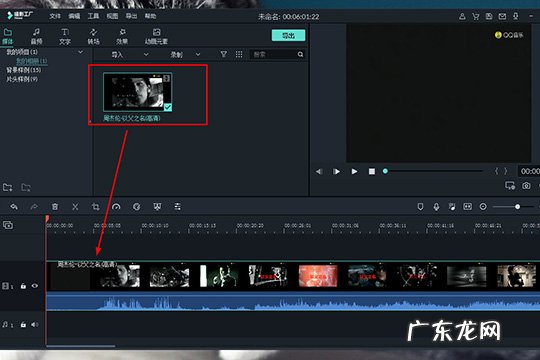Open the audio mixer icon
The image size is (540, 360).
point(452,207)
